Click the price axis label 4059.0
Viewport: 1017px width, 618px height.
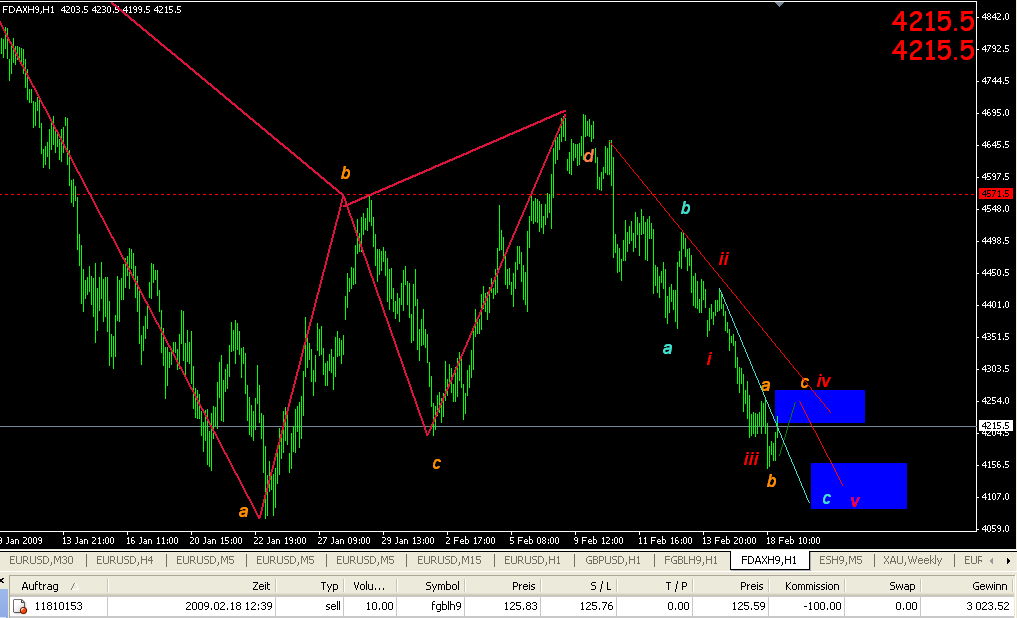(996, 529)
